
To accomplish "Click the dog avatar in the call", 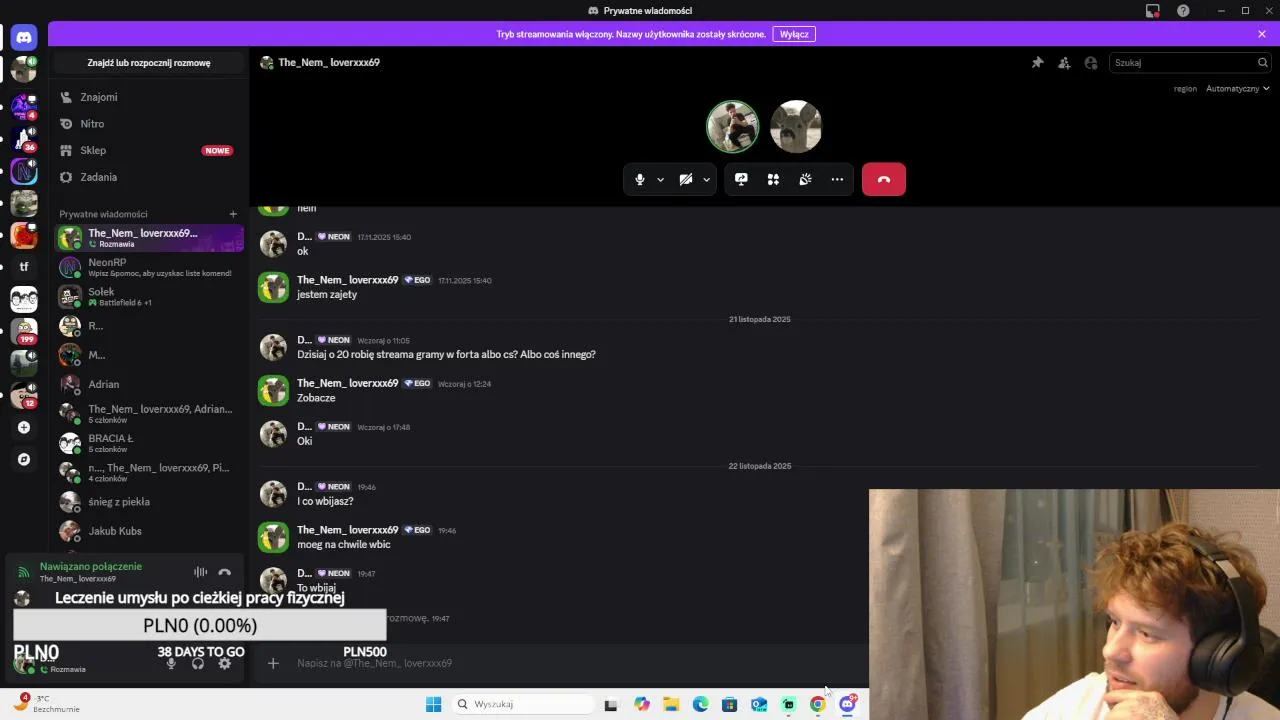I will tap(796, 126).
